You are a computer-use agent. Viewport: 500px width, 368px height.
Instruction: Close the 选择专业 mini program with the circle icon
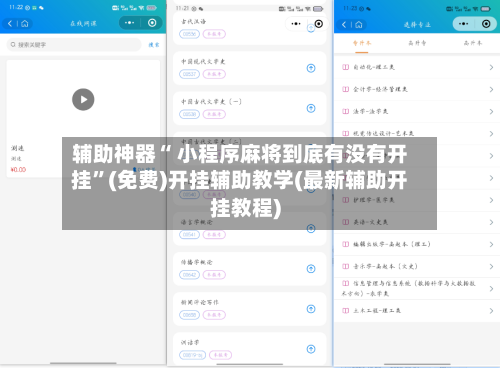[x=486, y=24]
